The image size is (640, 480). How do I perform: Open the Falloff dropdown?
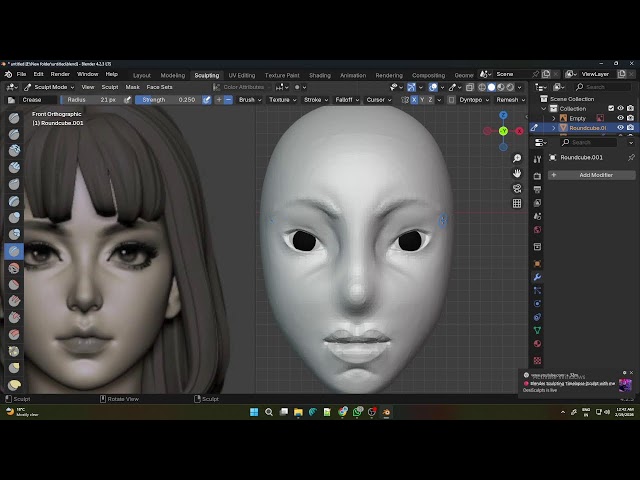tap(347, 100)
